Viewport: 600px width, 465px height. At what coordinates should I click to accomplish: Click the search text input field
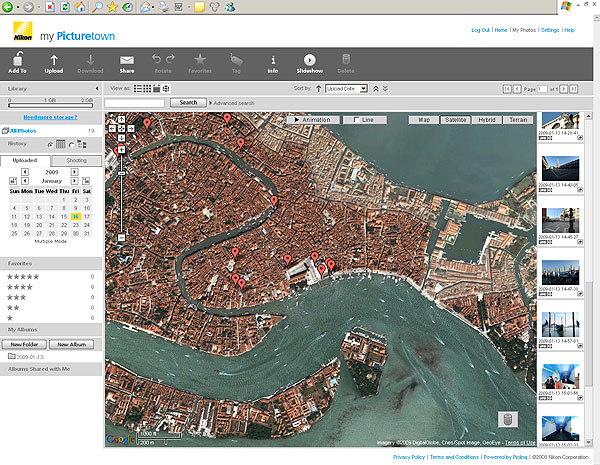135,103
